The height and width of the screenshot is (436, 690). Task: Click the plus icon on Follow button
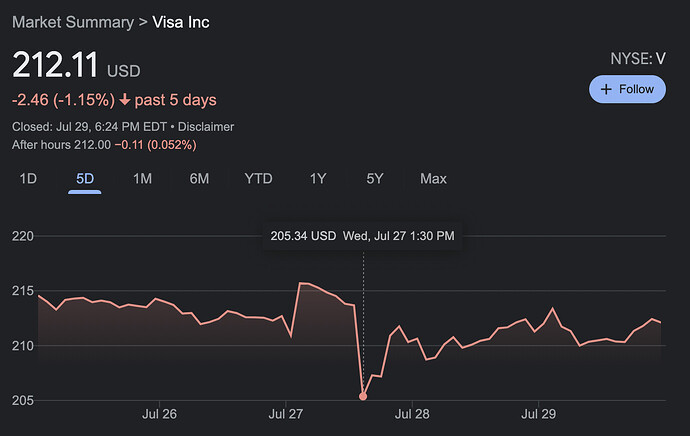tap(605, 89)
